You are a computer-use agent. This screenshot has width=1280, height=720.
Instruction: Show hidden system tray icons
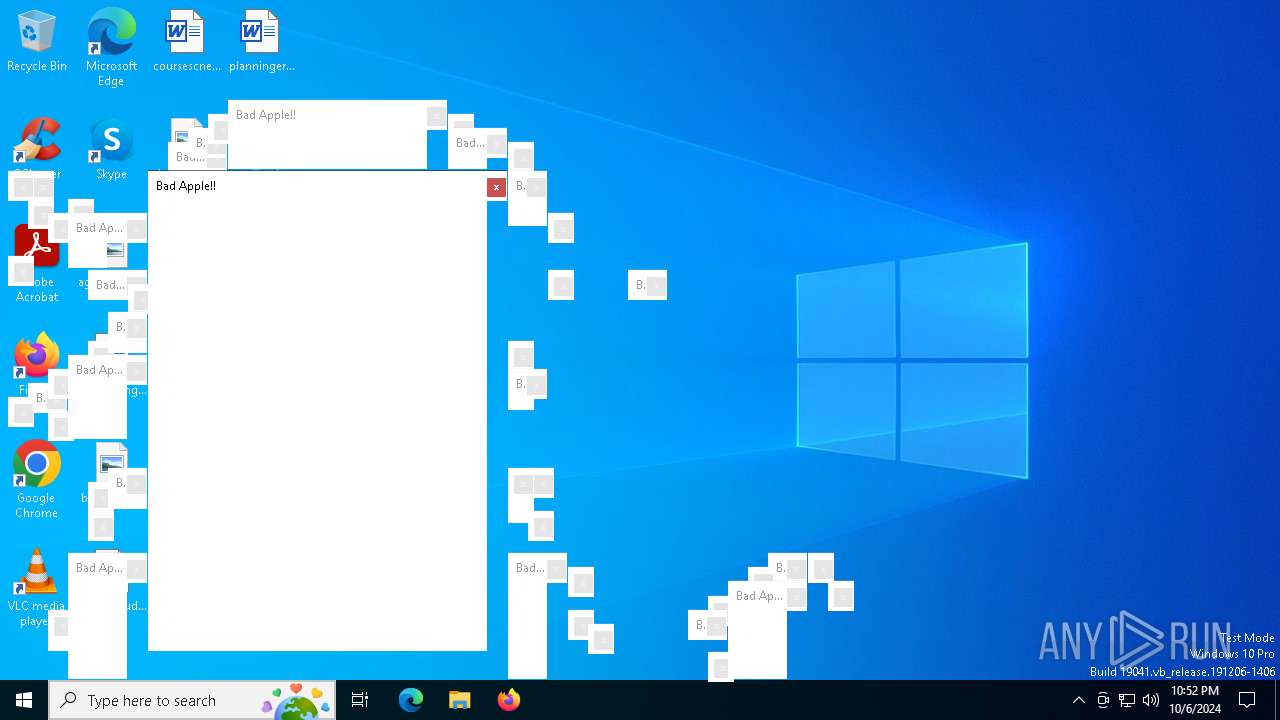coord(1078,700)
